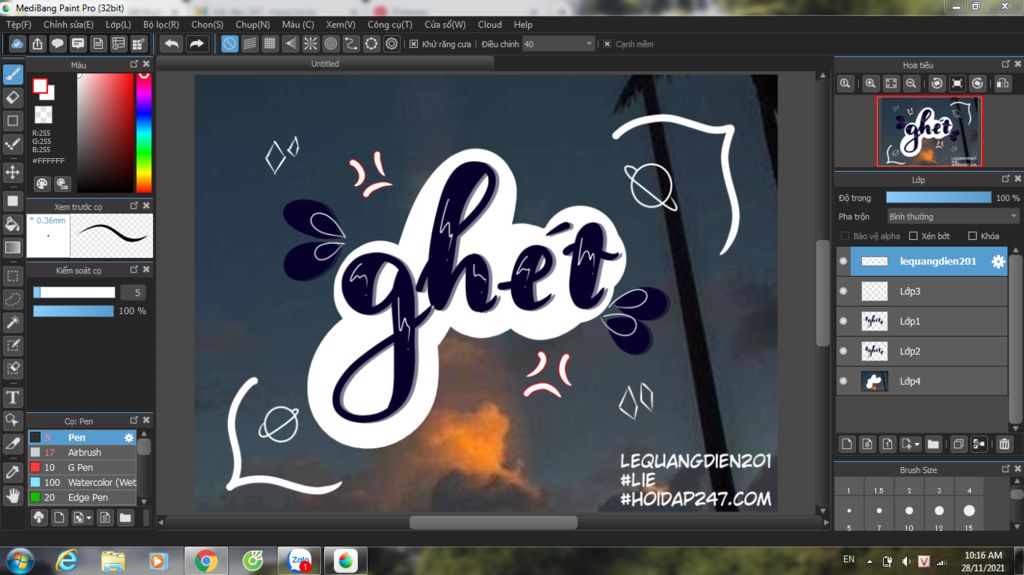Select the Lasso tool
The image size is (1024, 575).
point(12,299)
